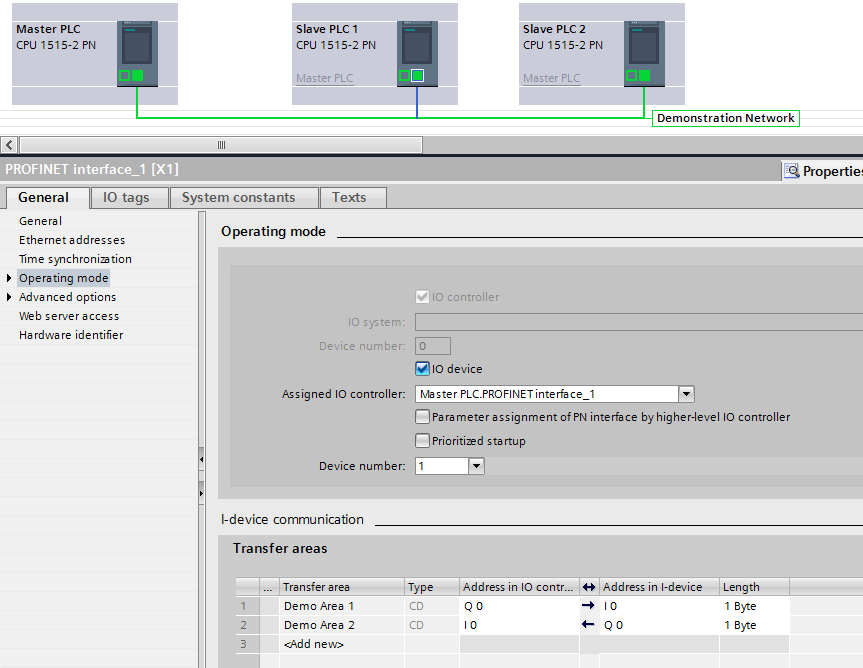
Task: Open the Assigned IO controller dropdown
Action: coord(686,394)
